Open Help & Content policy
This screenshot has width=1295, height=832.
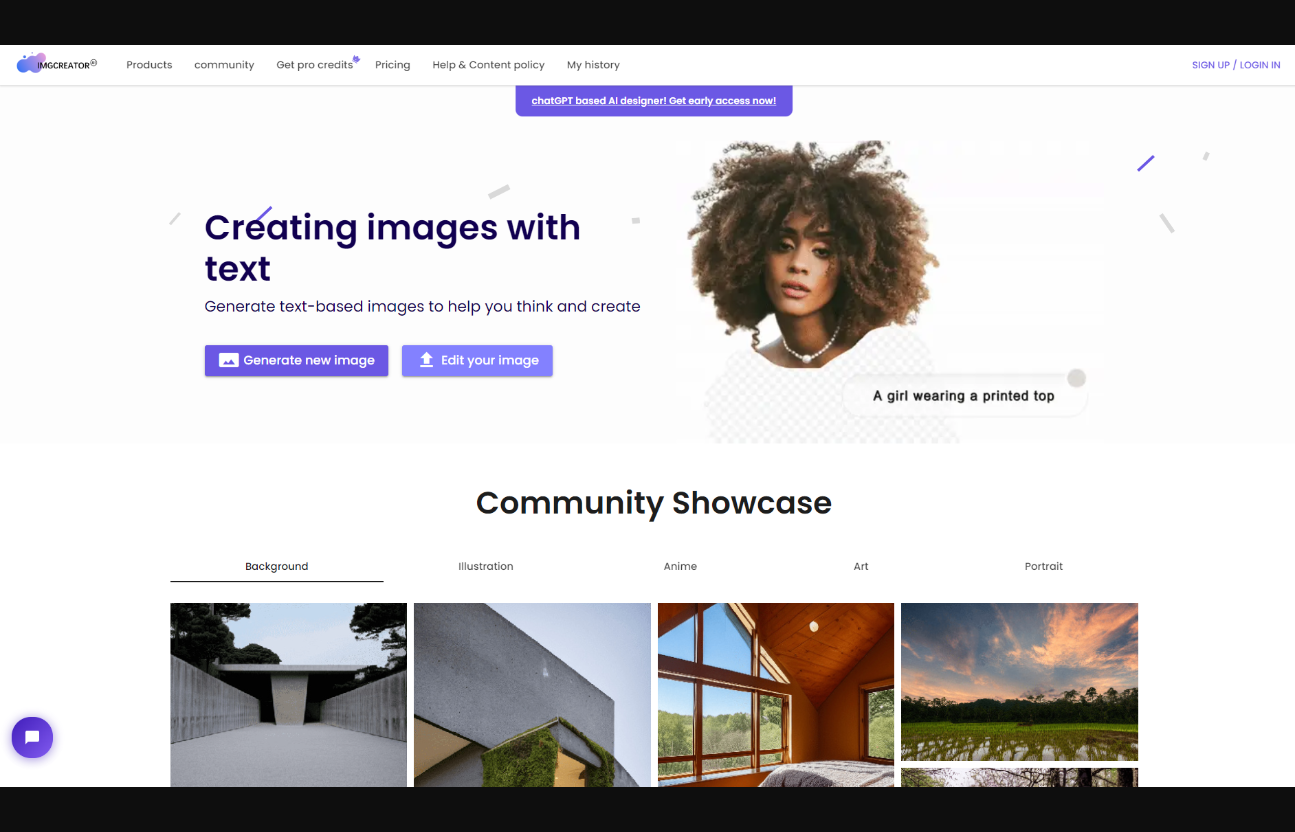tap(488, 65)
